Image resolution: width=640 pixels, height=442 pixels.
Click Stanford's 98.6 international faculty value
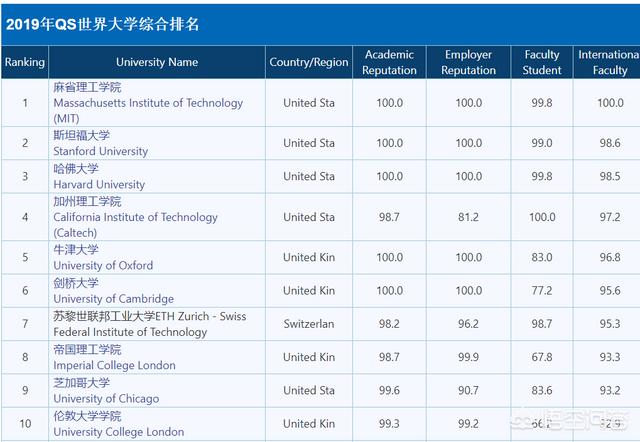point(610,143)
